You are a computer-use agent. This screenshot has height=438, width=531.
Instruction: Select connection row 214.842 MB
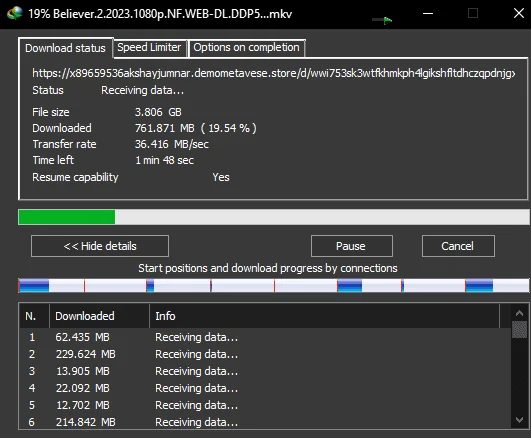point(264,422)
